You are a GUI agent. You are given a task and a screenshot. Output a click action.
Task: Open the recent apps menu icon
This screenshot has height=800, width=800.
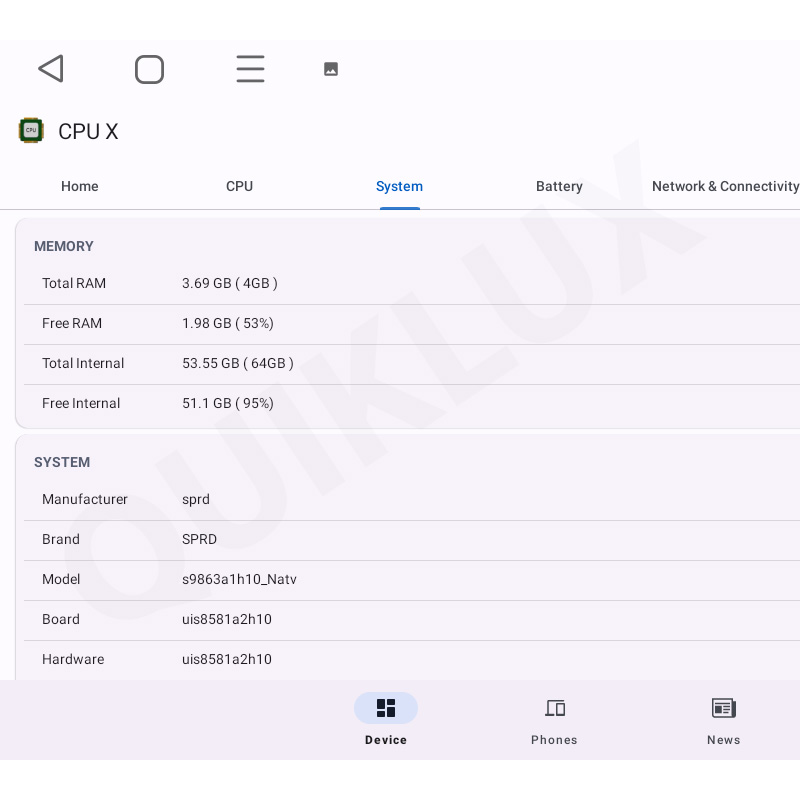point(250,69)
